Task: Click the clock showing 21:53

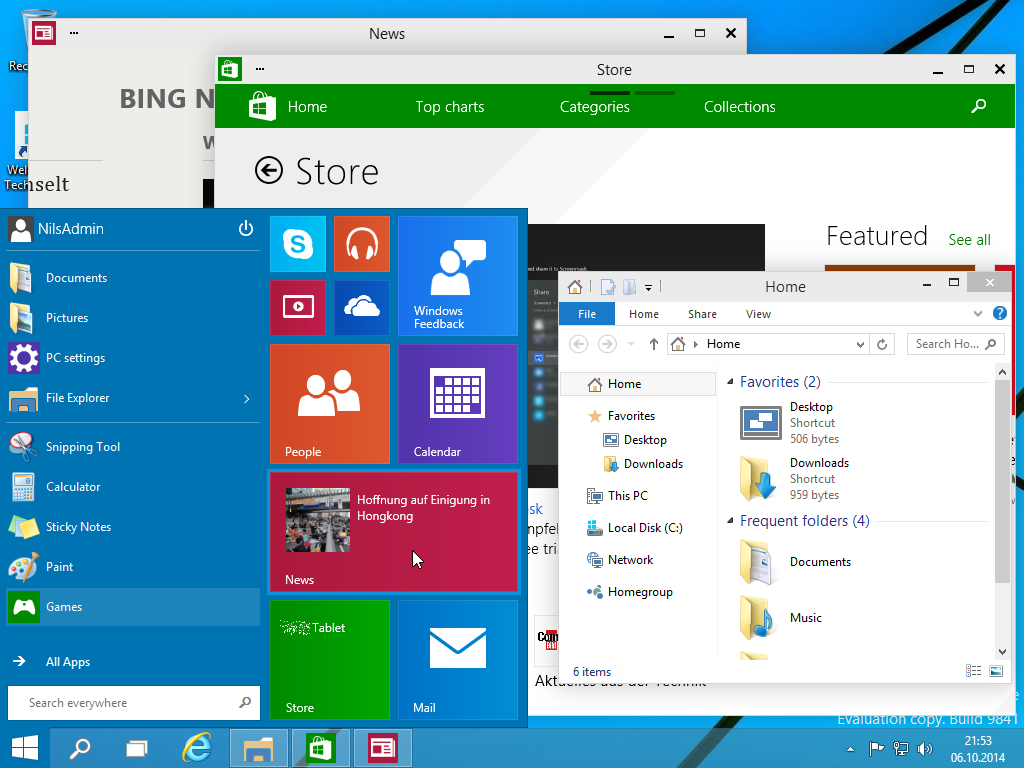Action: point(978,741)
